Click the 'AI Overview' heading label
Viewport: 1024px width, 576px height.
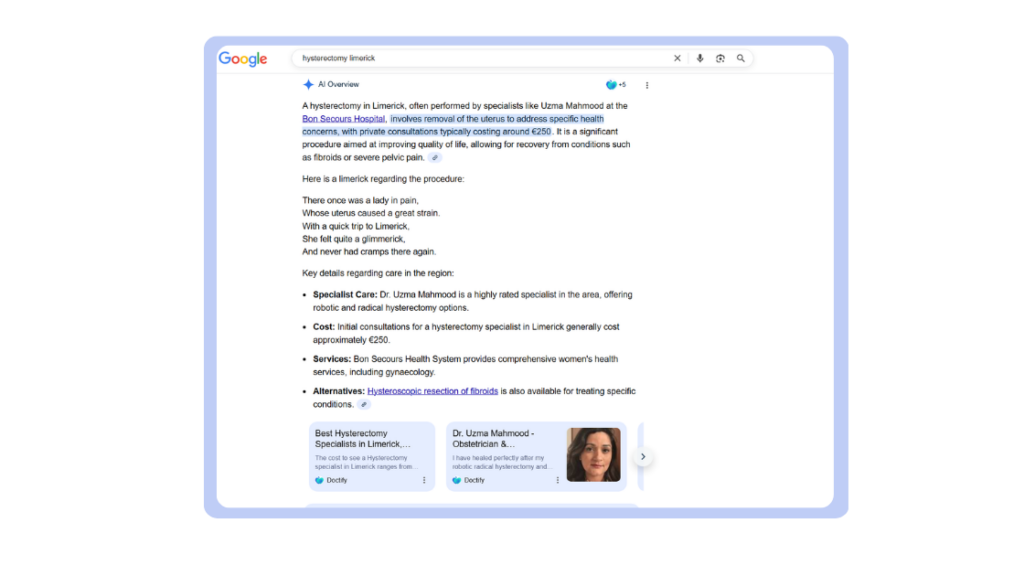338,85
